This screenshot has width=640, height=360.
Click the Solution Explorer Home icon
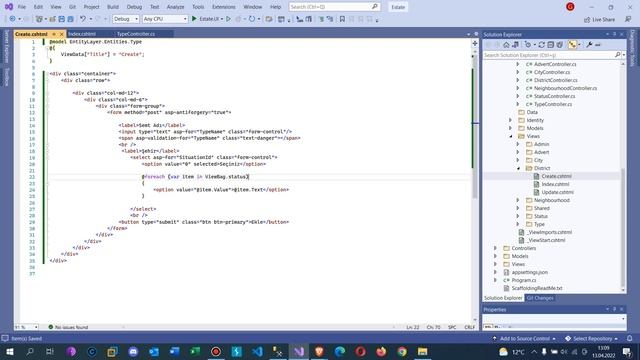coord(507,45)
